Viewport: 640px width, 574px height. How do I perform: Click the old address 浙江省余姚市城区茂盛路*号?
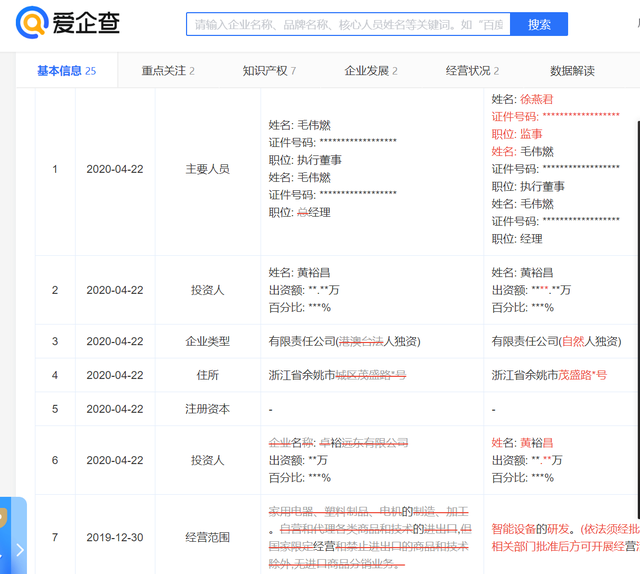pyautogui.click(x=337, y=375)
